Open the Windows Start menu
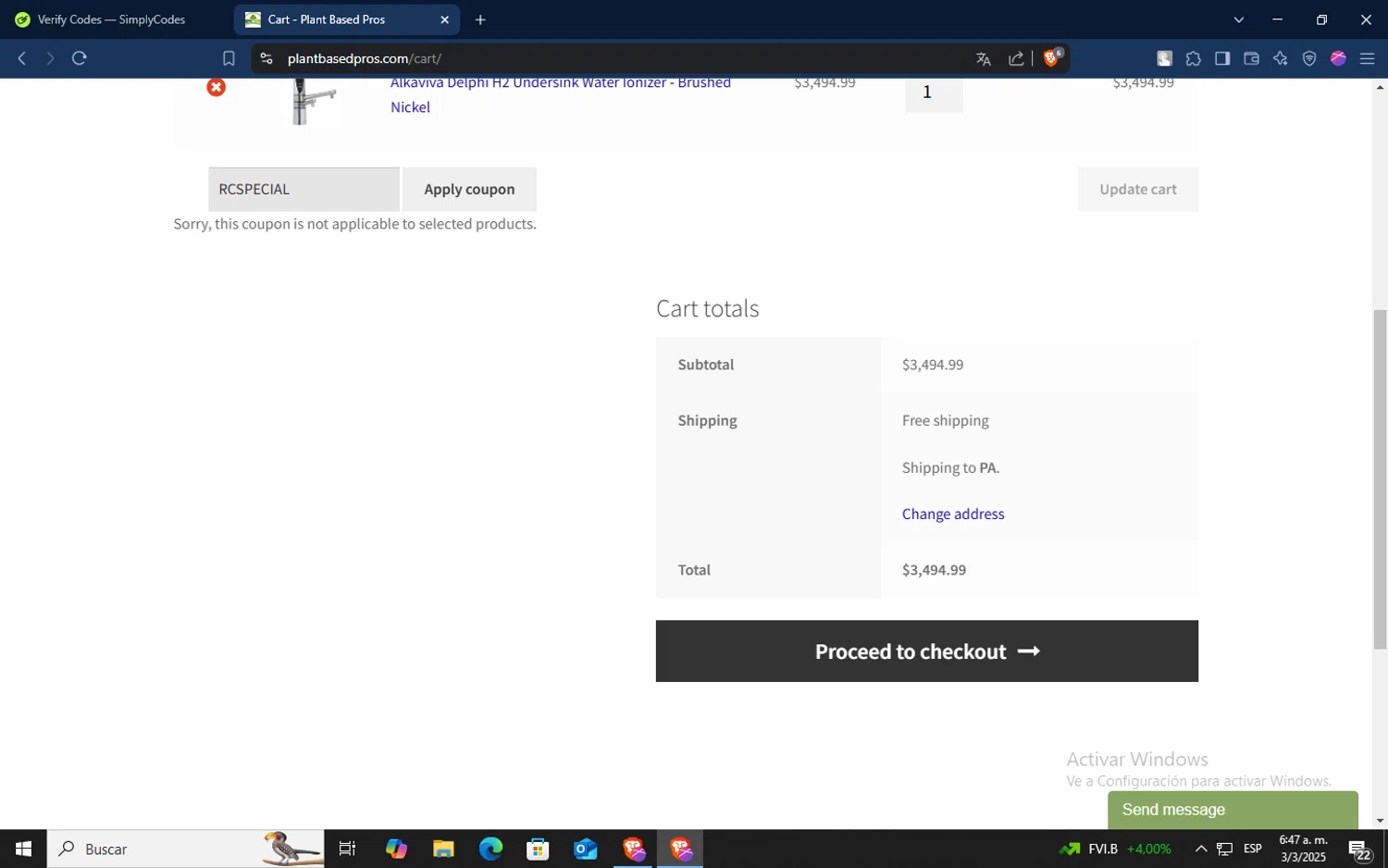Image resolution: width=1388 pixels, height=868 pixels. 23,849
